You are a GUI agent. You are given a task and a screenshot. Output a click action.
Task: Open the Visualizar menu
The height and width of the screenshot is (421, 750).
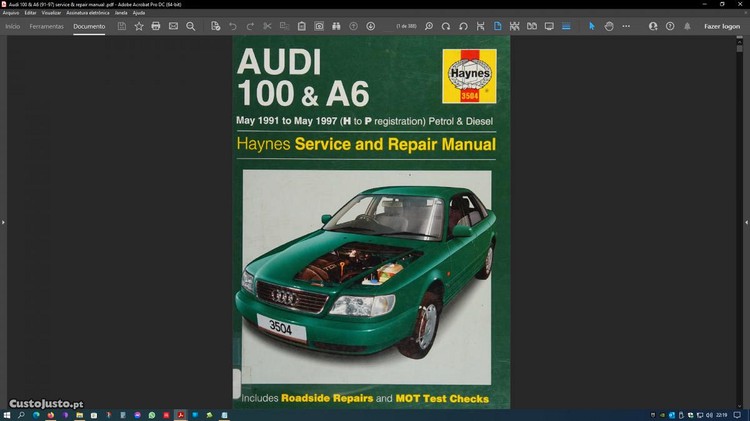click(x=51, y=13)
